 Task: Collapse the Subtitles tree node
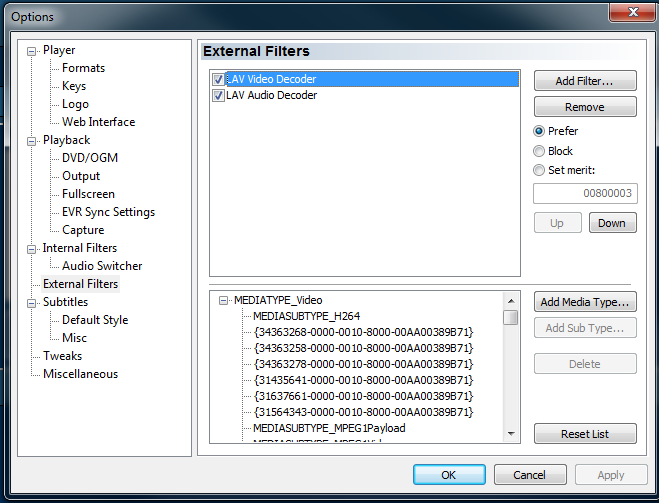tap(32, 303)
